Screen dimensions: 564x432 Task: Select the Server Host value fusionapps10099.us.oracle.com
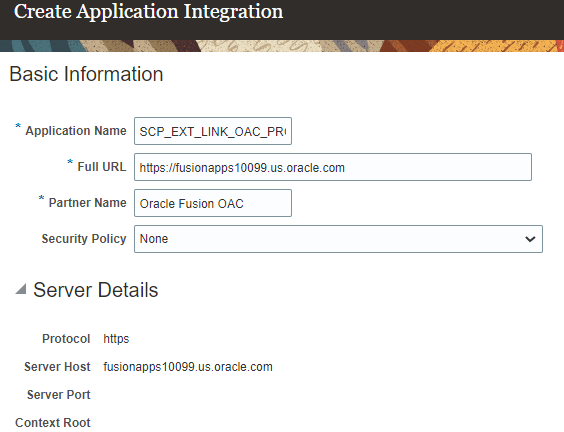pyautogui.click(x=188, y=367)
